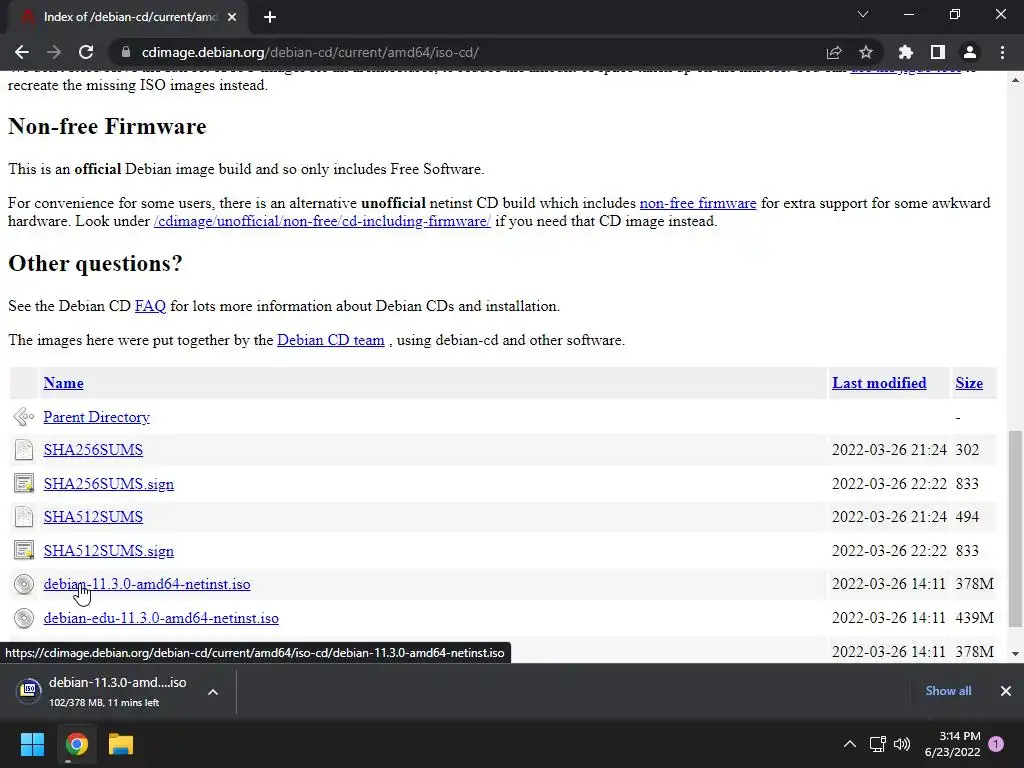Open the Extensions puzzle icon
Image resolution: width=1024 pixels, height=768 pixels.
pyautogui.click(x=906, y=52)
